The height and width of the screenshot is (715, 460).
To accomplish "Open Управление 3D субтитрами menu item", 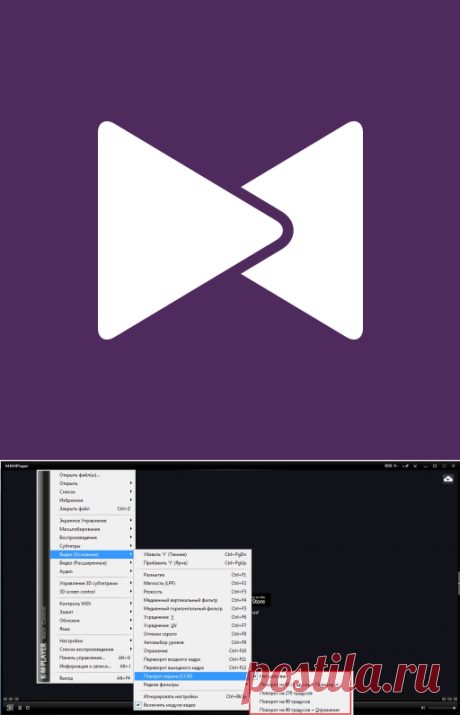I will [93, 583].
